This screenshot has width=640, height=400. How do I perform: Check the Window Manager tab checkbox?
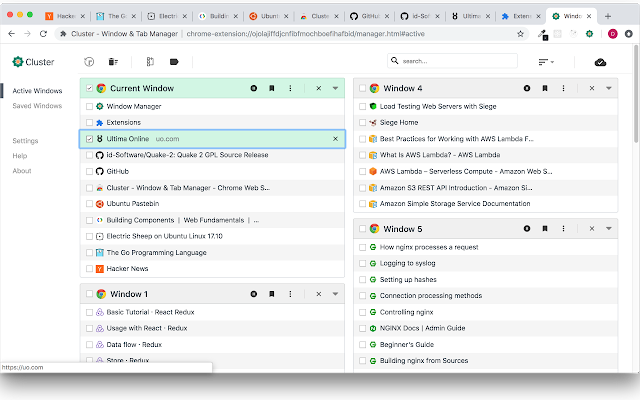click(89, 107)
